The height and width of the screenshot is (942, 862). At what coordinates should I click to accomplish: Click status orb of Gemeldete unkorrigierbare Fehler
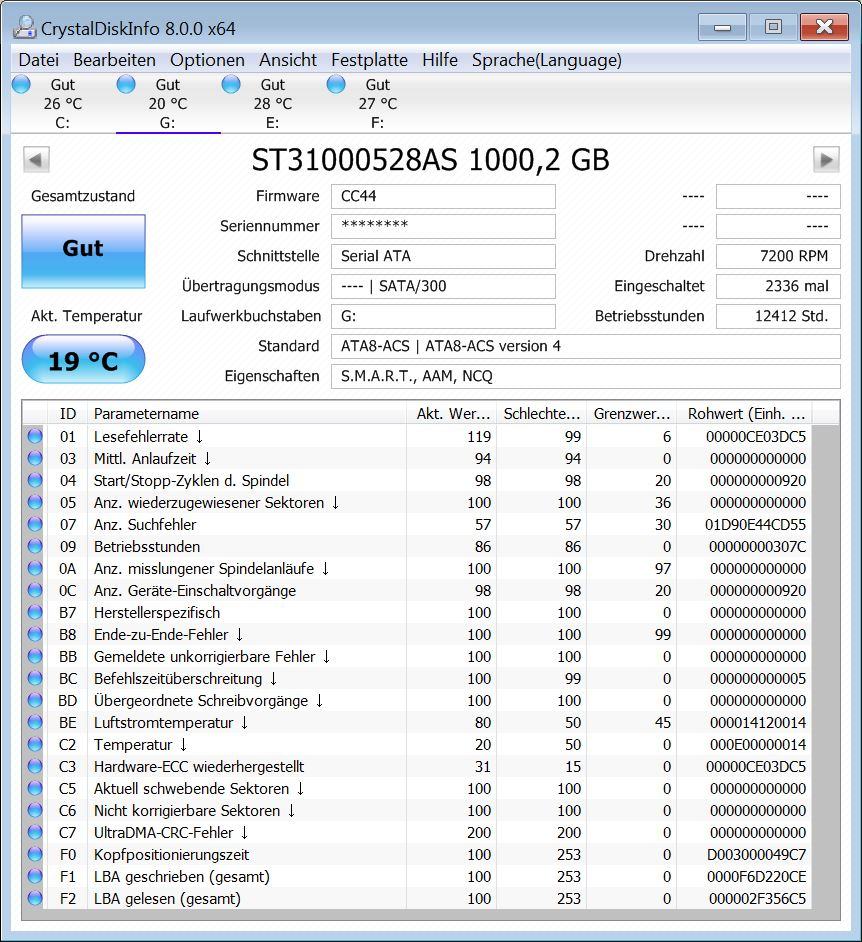35,656
